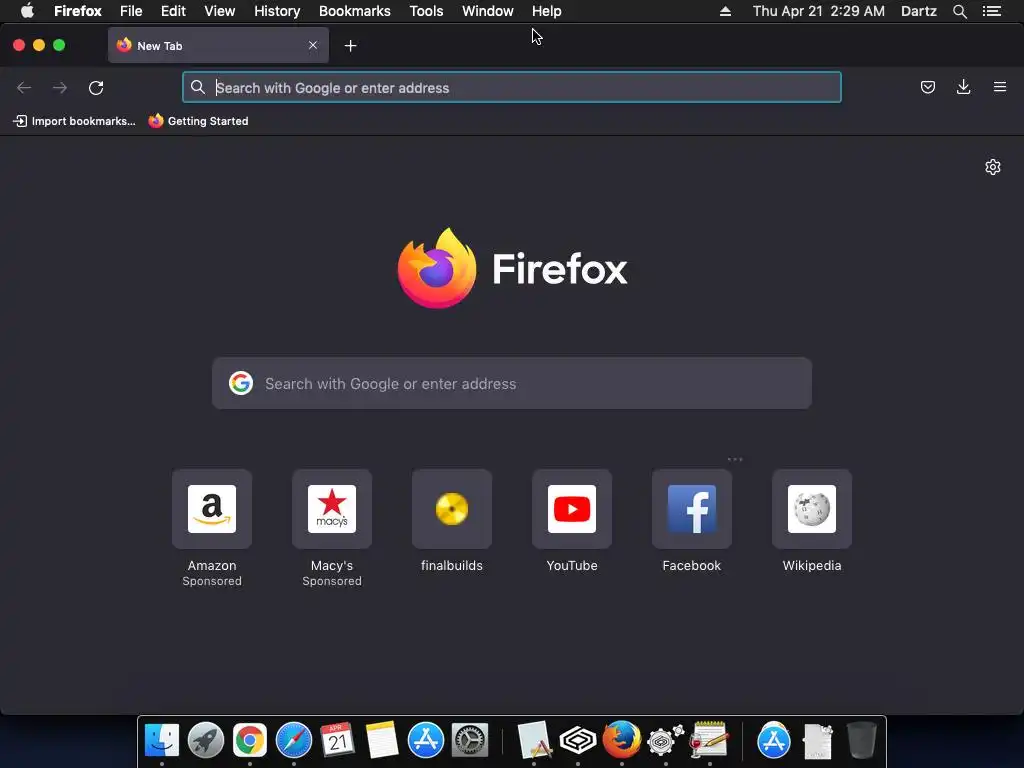Launch Safari from the dock
Viewport: 1024px width, 768px height.
[x=294, y=741]
